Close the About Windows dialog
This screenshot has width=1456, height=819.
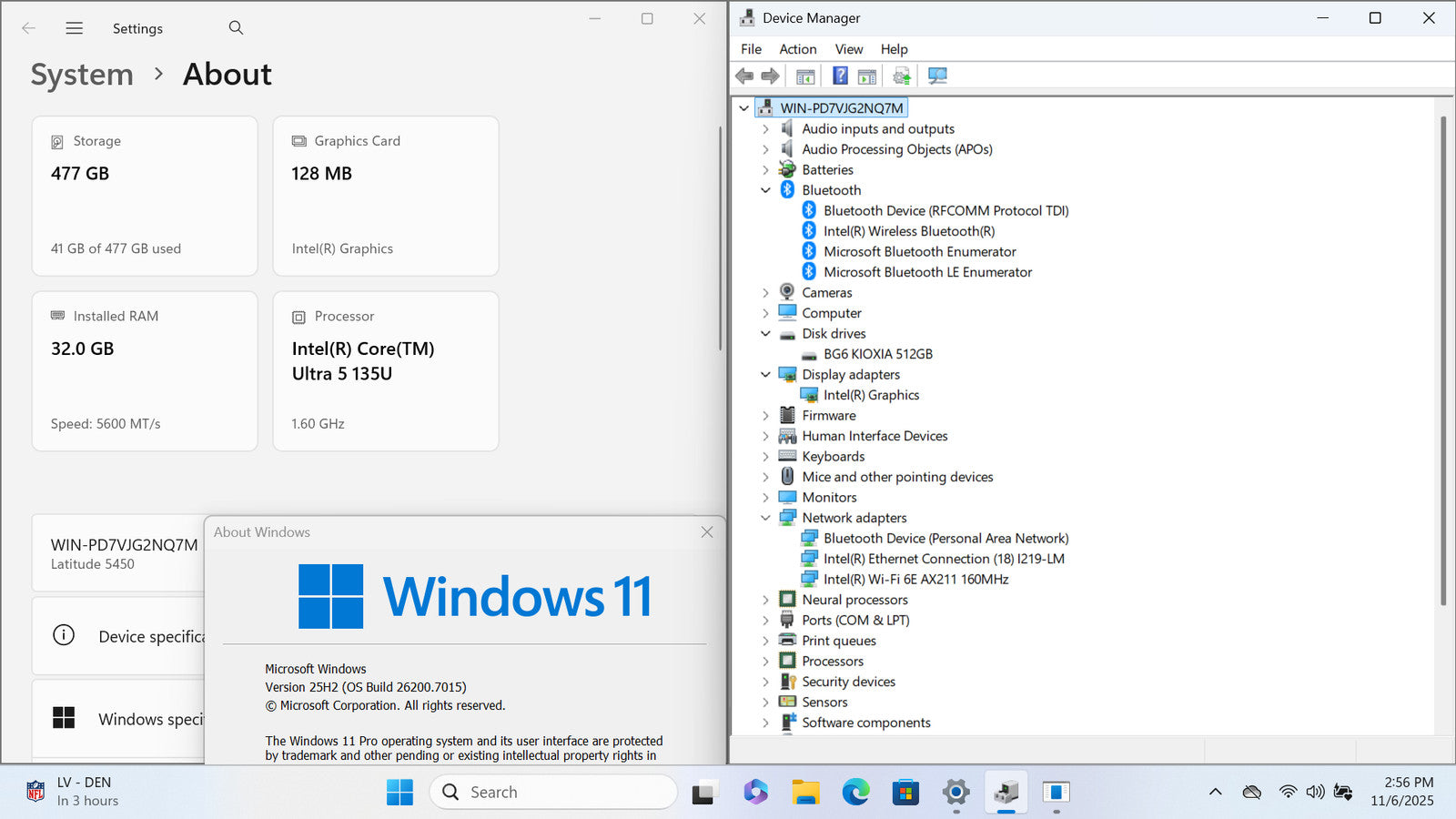tap(707, 532)
